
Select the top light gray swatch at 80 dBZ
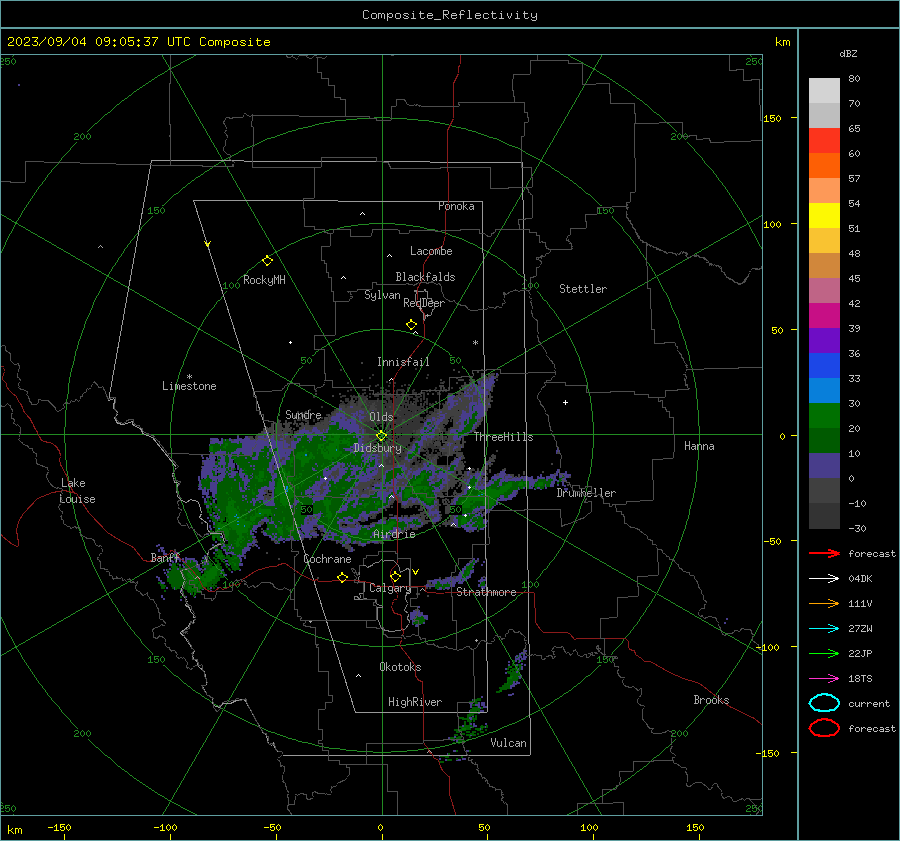coord(824,91)
